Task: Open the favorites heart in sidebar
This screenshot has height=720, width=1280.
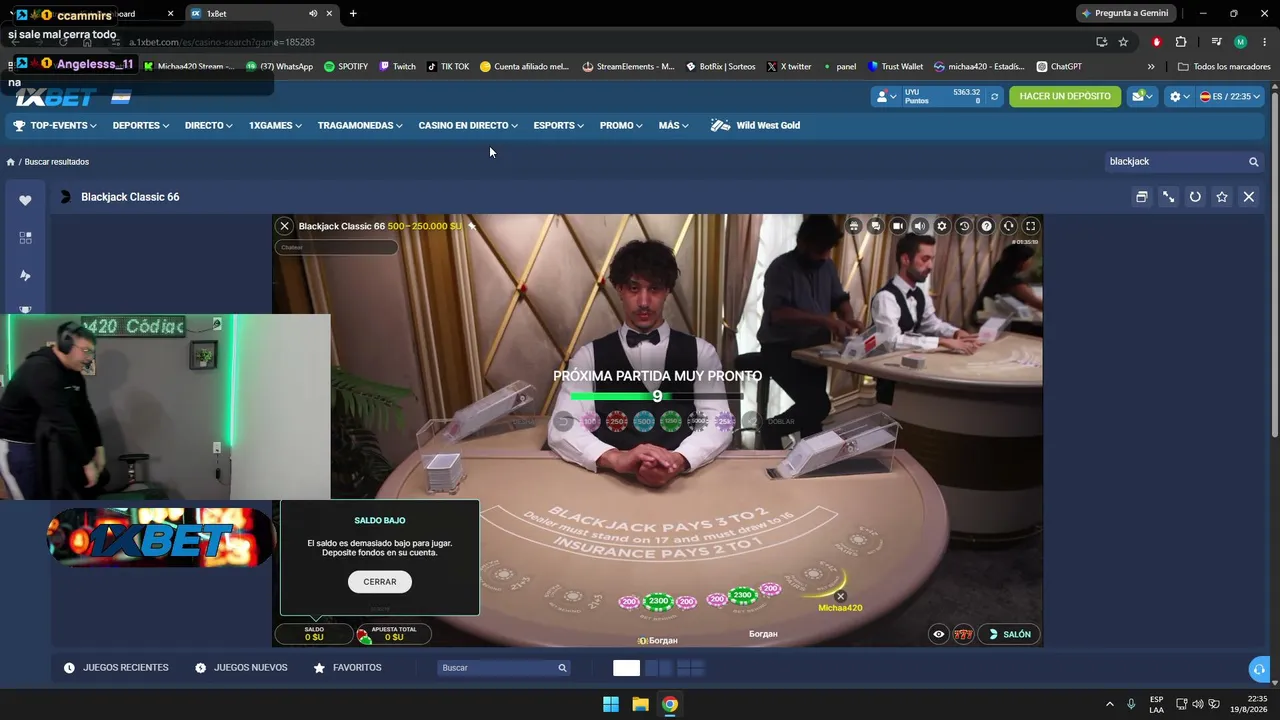Action: pos(25,200)
